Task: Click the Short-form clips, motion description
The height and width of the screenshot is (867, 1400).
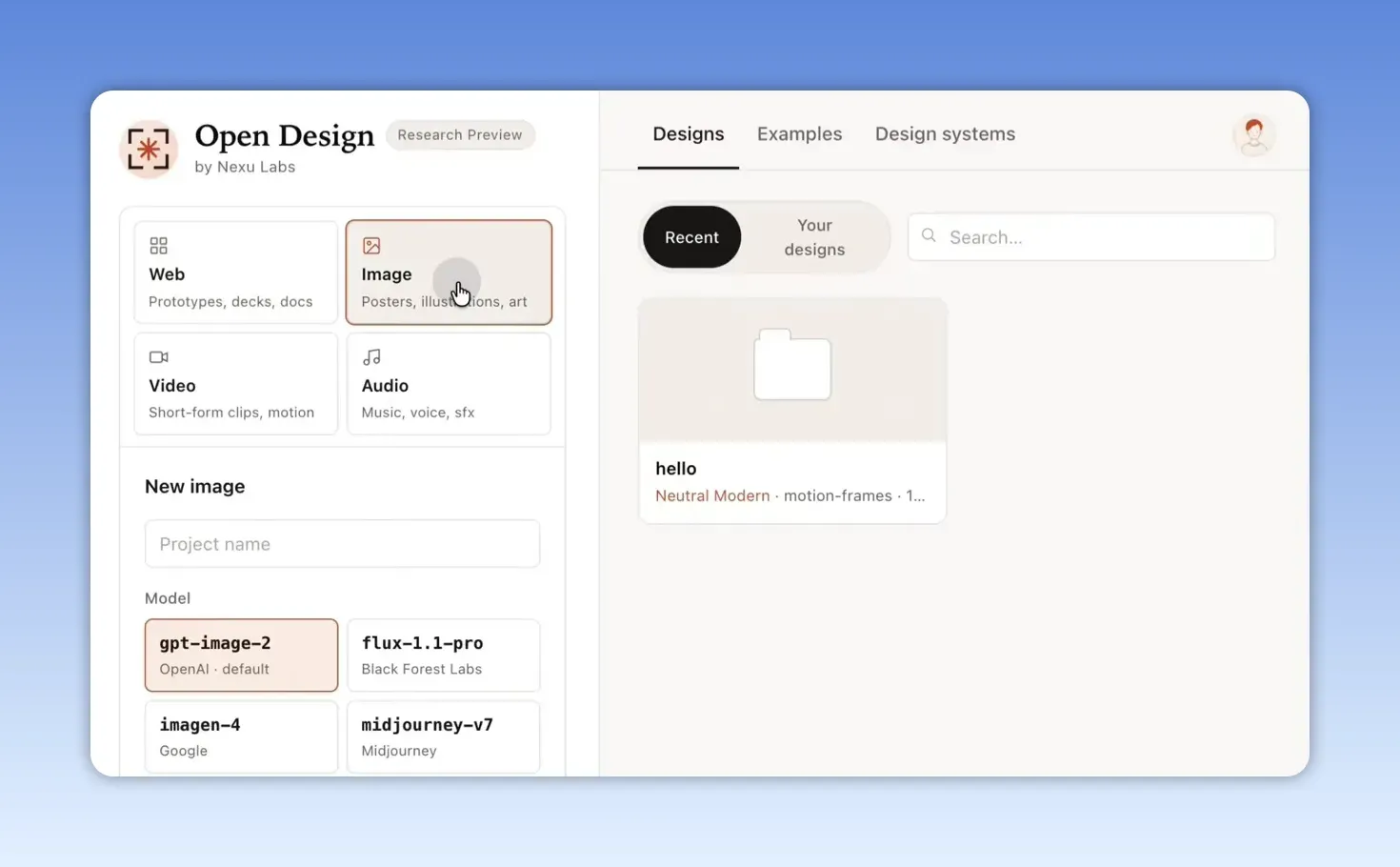Action: [x=231, y=413]
